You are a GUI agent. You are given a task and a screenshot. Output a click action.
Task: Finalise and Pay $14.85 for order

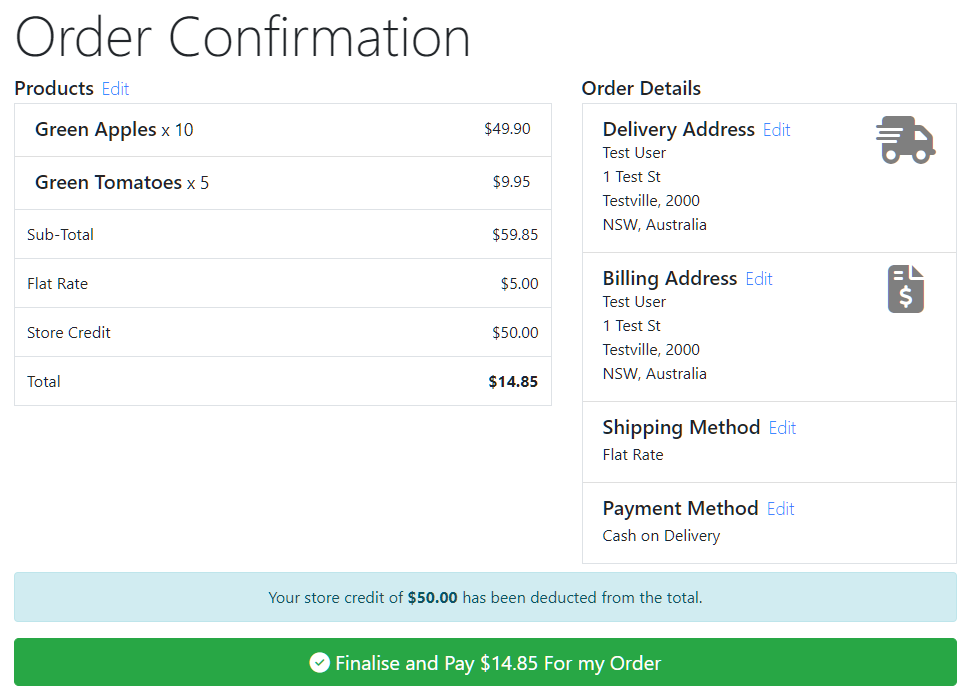(x=485, y=662)
